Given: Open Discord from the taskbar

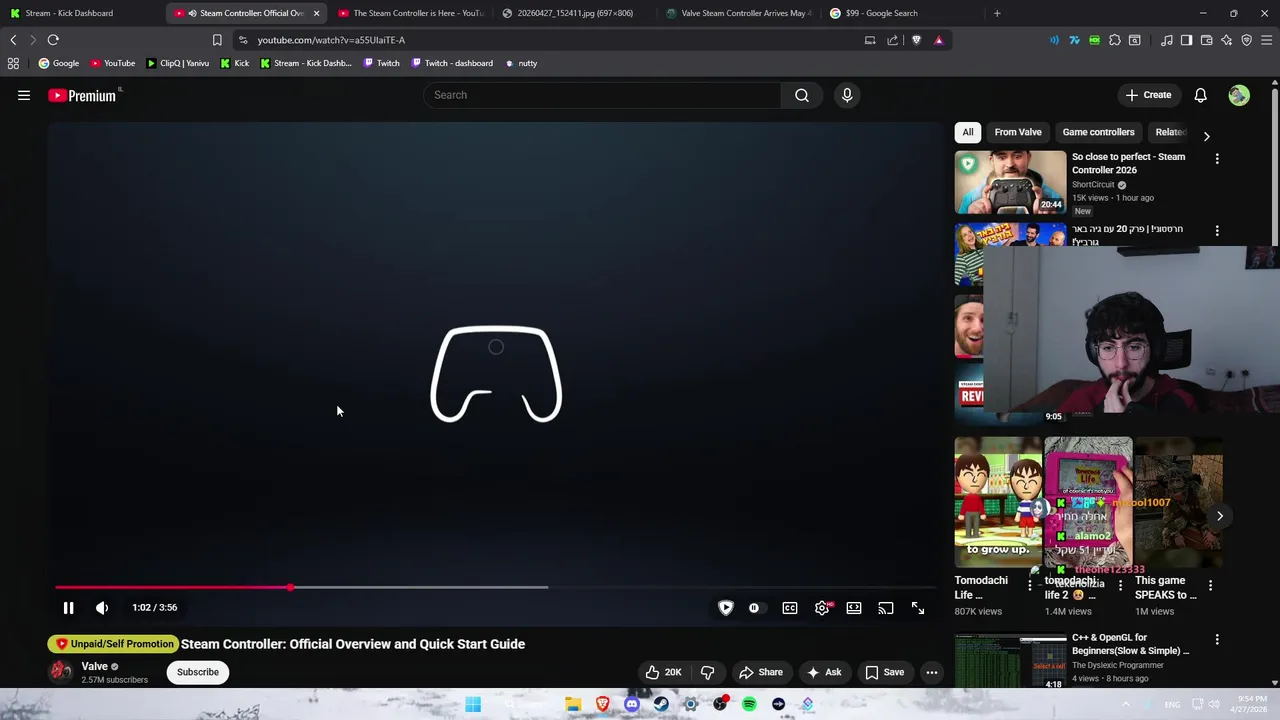Looking at the screenshot, I should coord(632,704).
